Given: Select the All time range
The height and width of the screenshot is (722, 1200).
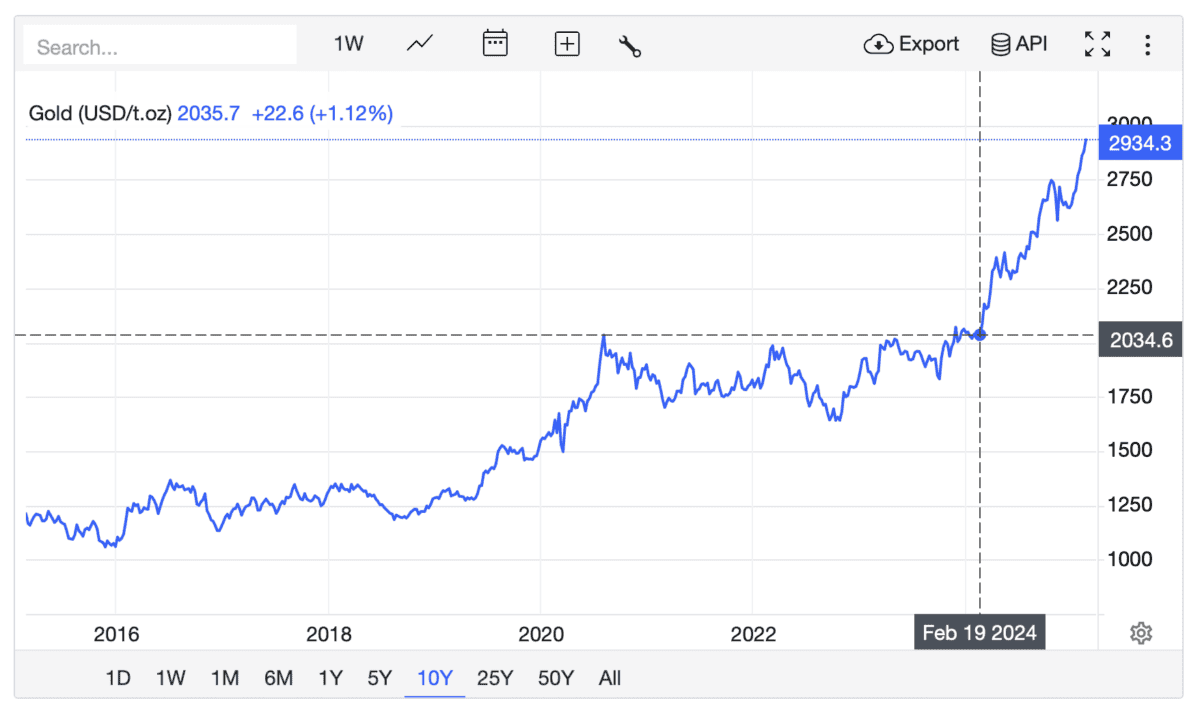Looking at the screenshot, I should pyautogui.click(x=610, y=678).
